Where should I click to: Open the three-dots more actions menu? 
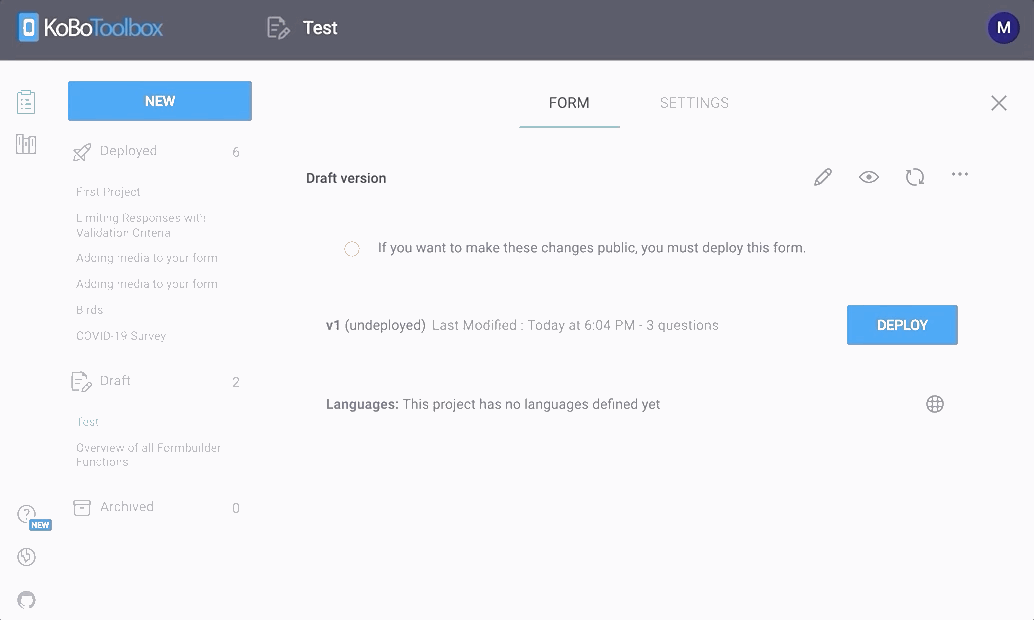tap(960, 175)
